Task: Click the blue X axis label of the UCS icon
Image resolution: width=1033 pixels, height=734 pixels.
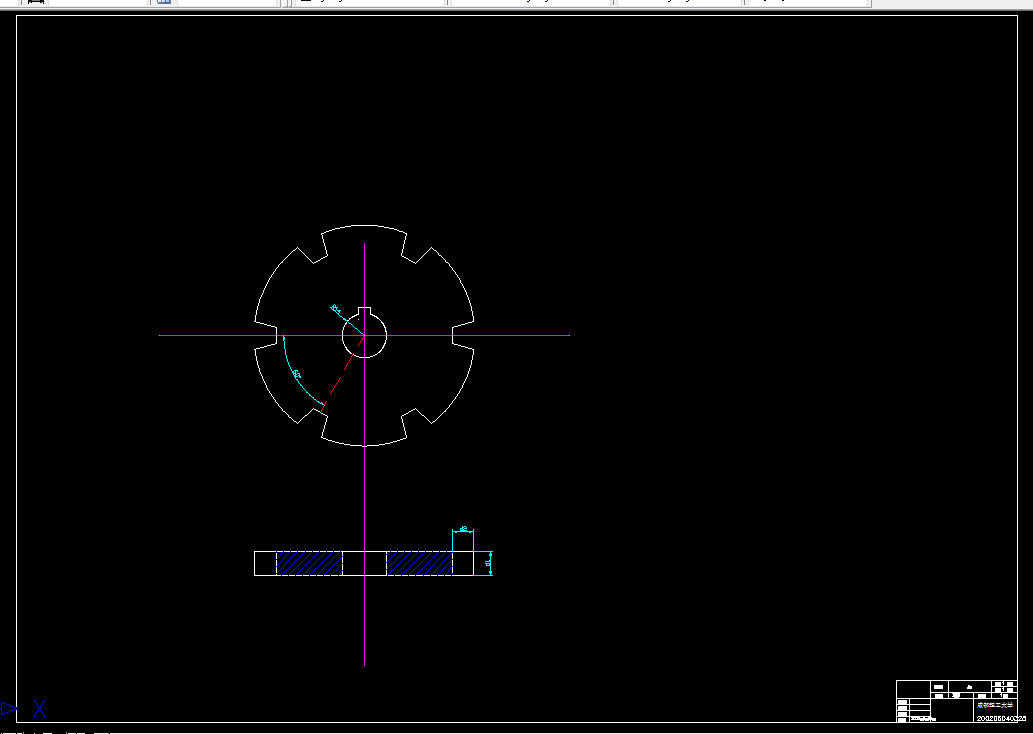Action: 40,709
